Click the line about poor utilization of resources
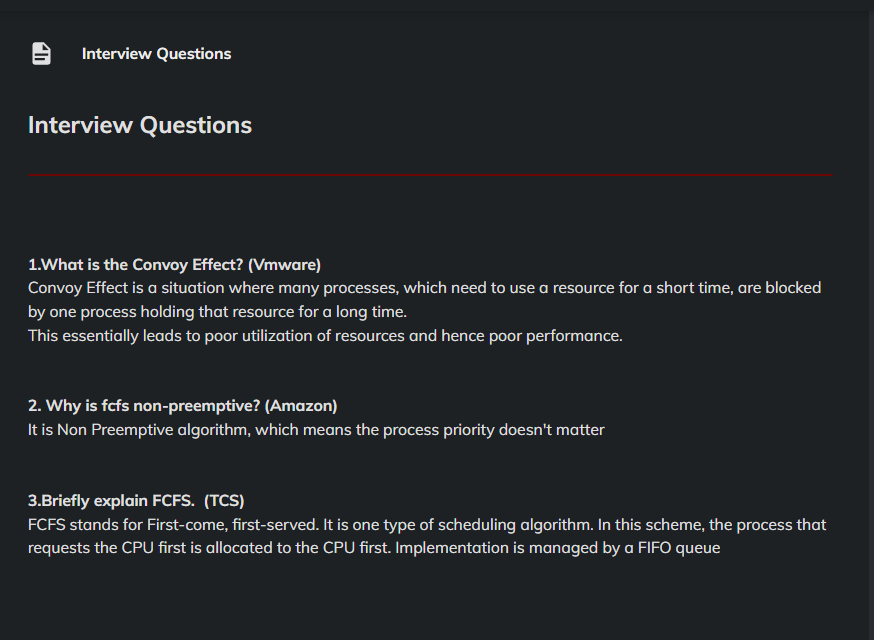 pyautogui.click(x=325, y=336)
